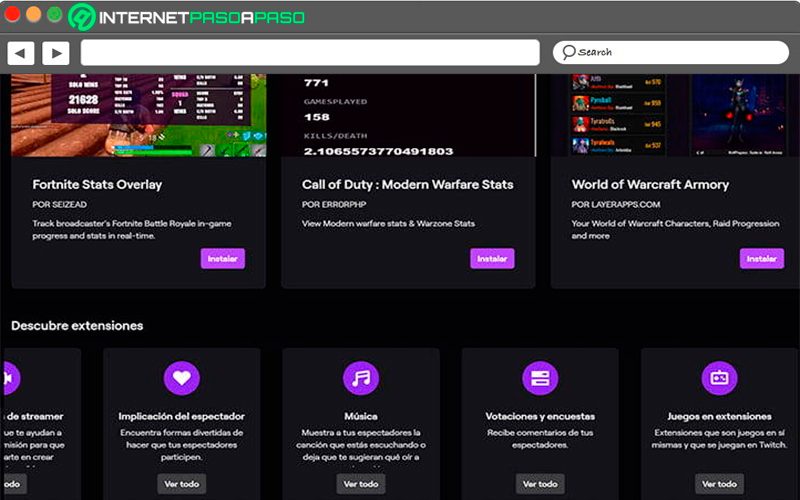Click the heart icon for Implicación del espectador
The width and height of the screenshot is (800, 500).
[182, 378]
